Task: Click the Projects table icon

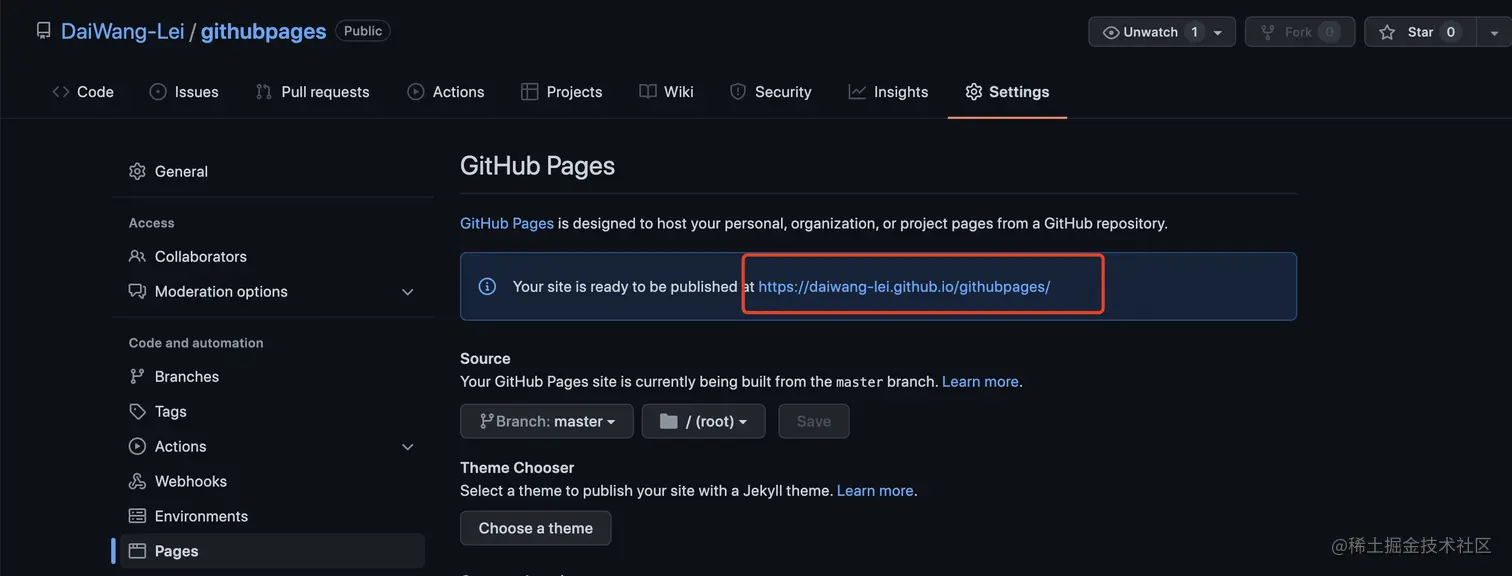Action: 530,92
